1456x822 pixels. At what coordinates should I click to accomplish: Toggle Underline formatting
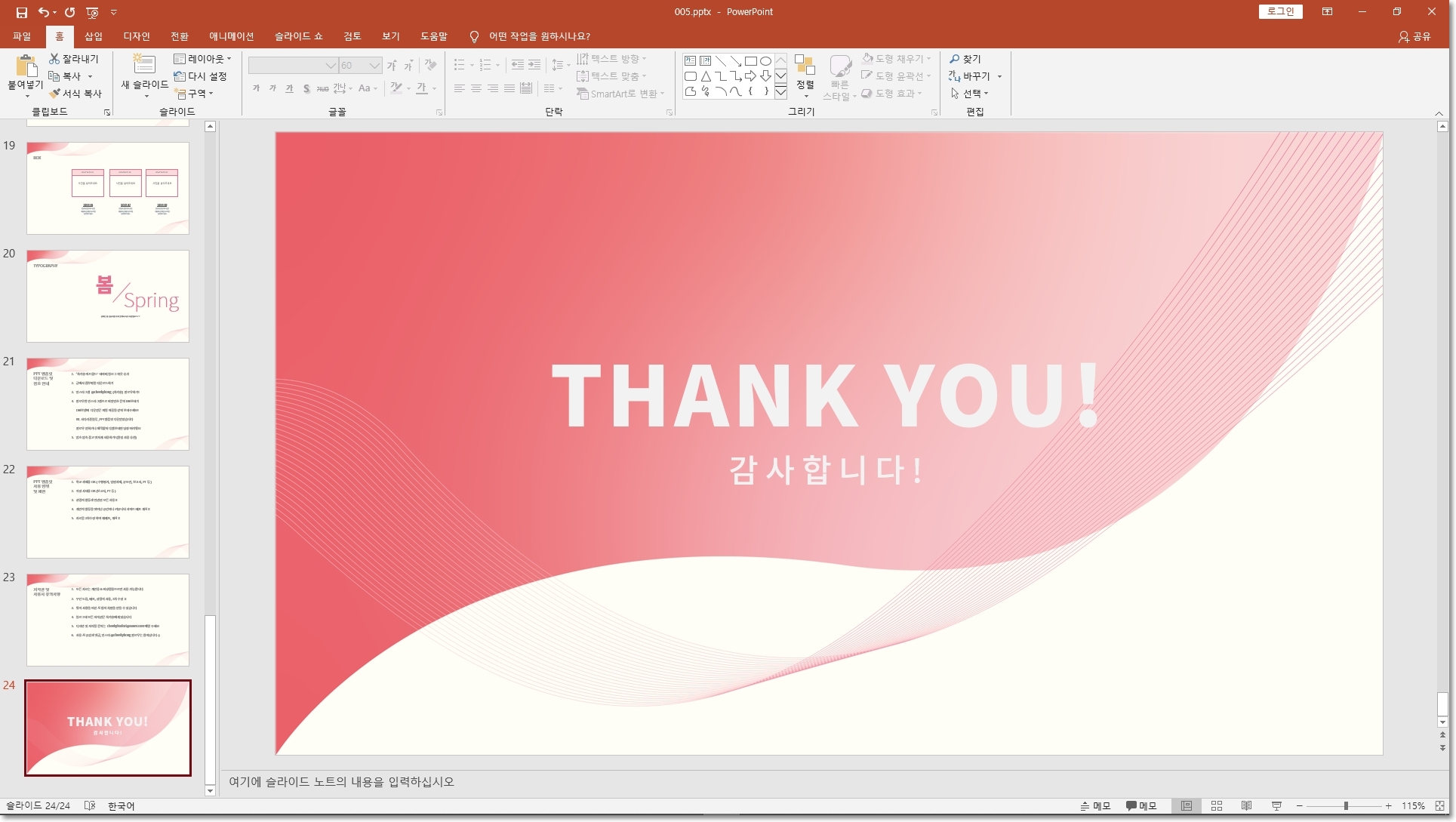point(289,88)
